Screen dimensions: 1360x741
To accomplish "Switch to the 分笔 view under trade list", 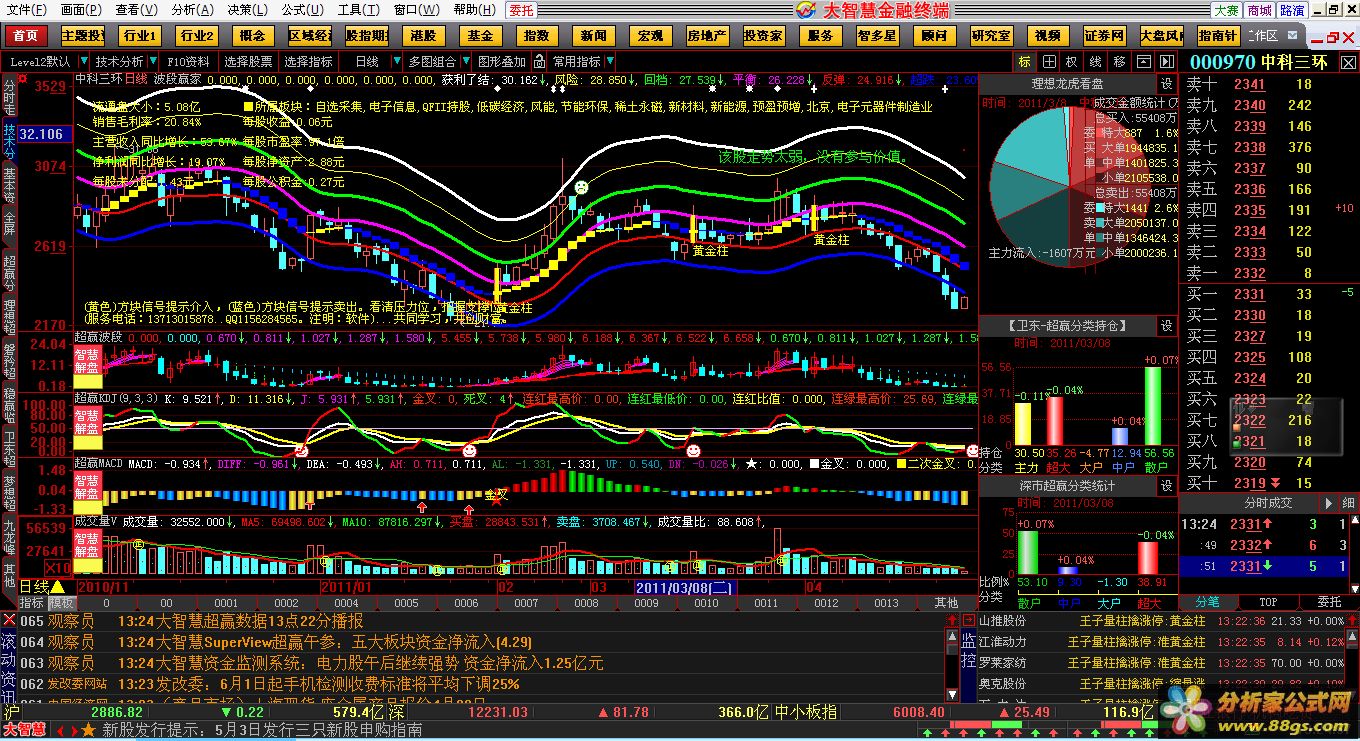I will coord(1207,603).
